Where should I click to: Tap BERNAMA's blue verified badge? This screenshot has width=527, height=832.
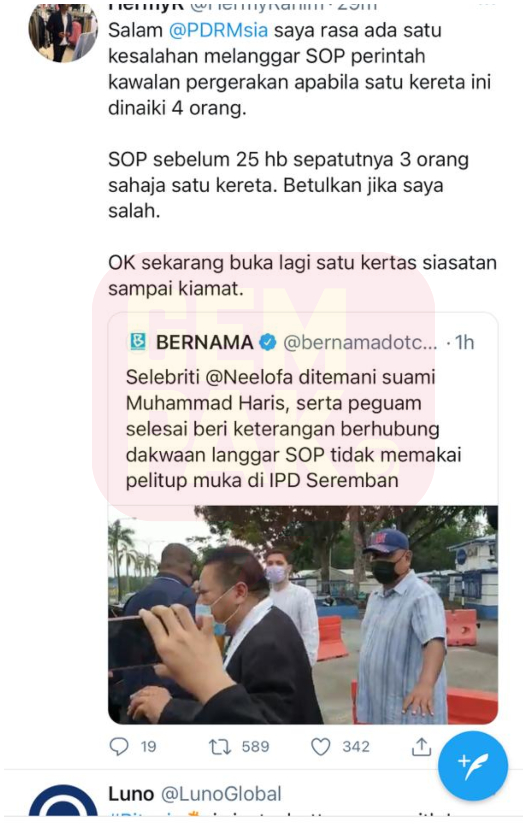[x=267, y=343]
